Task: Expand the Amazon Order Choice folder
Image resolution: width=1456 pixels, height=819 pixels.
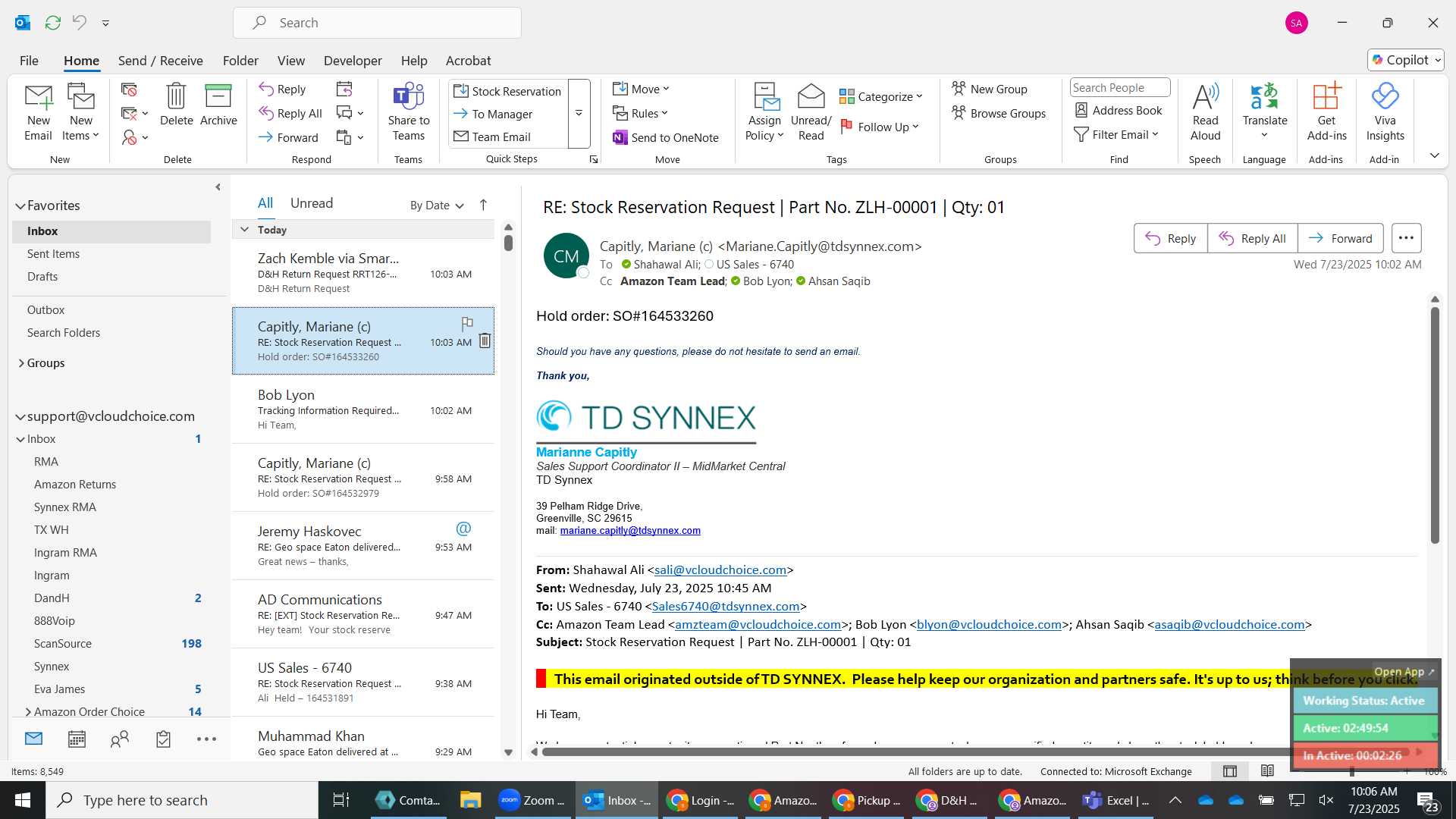Action: (x=28, y=712)
